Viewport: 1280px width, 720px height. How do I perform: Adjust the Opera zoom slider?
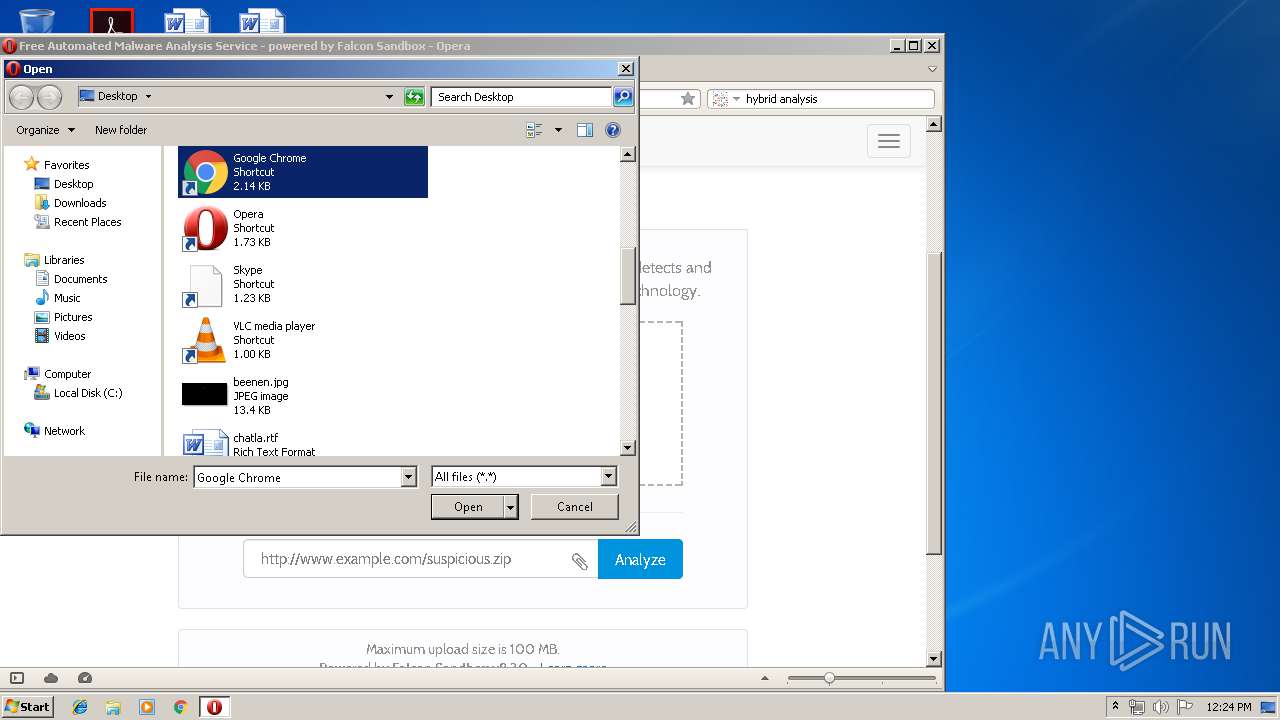click(x=829, y=678)
